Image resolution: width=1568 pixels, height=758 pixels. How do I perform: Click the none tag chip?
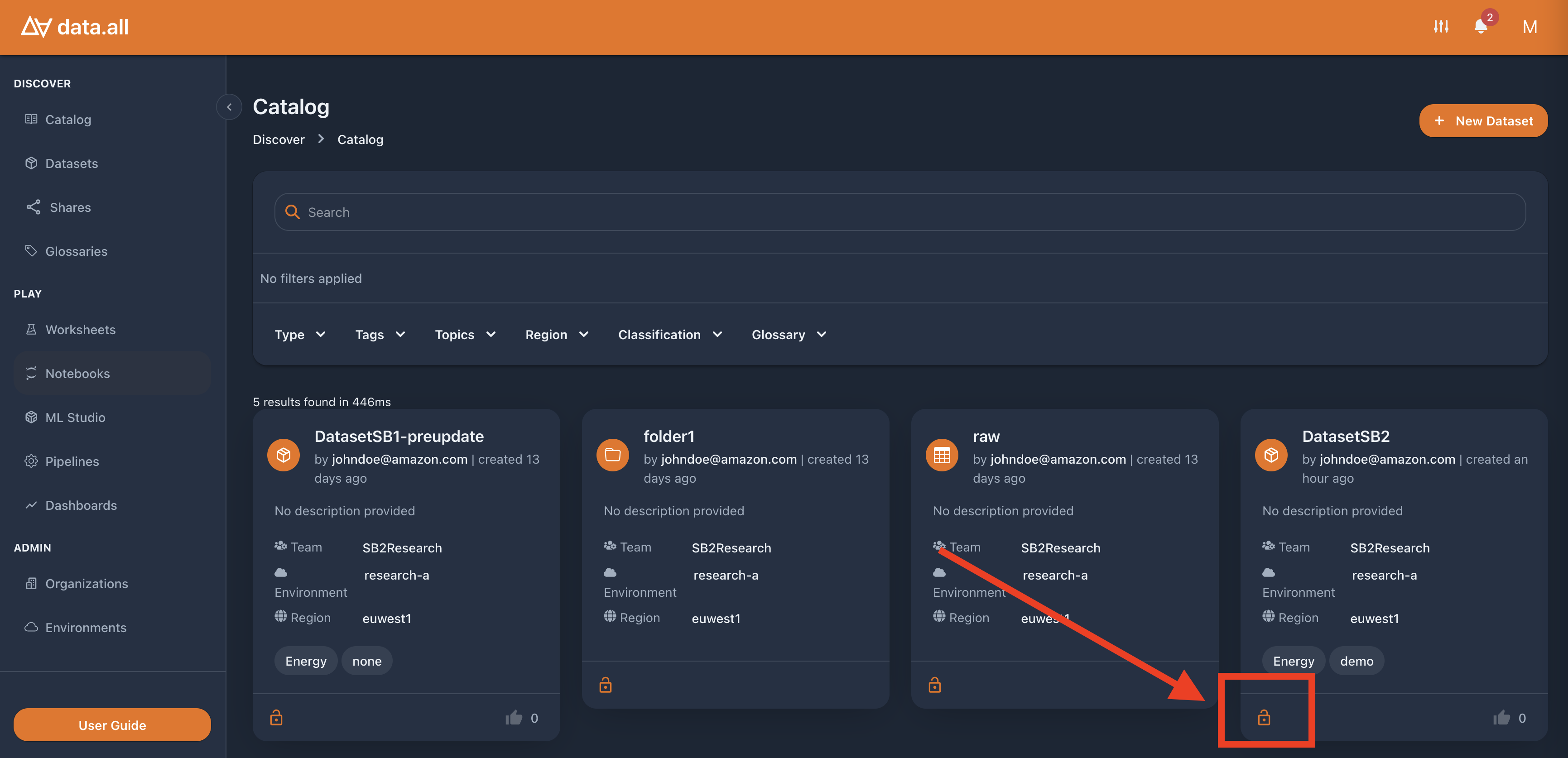click(367, 661)
